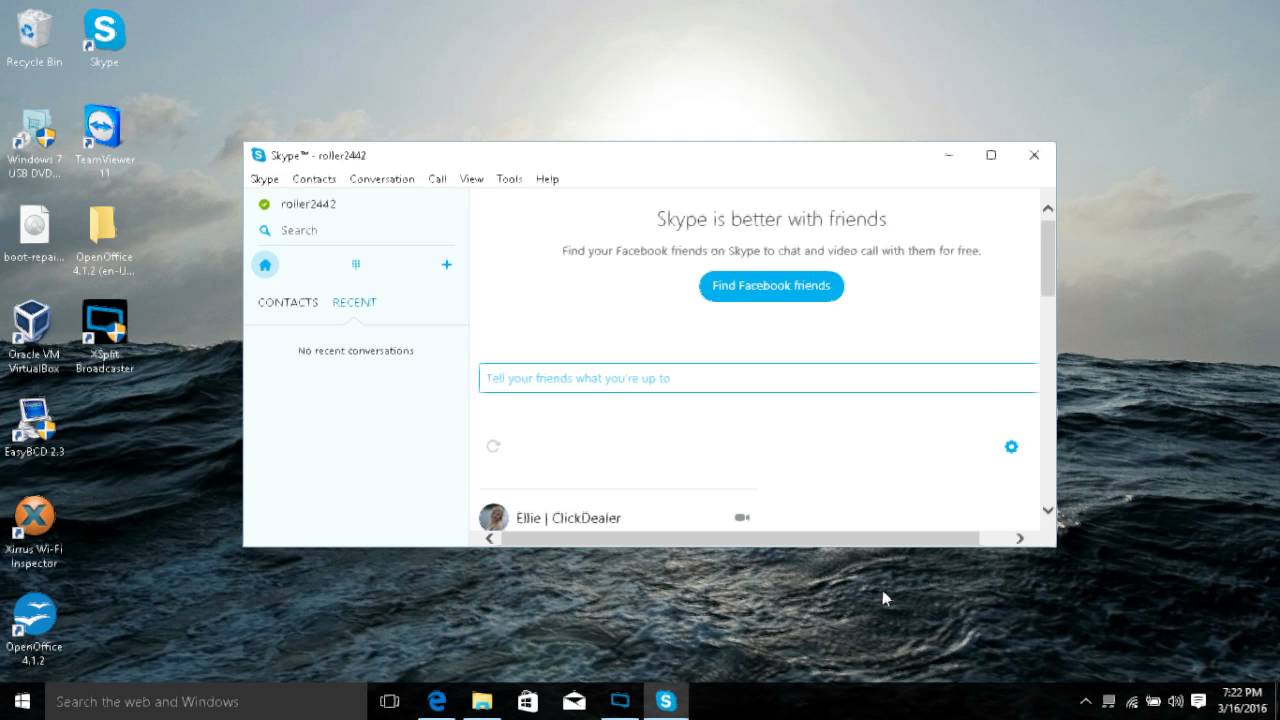Select Windows 7 USB DVD desktop icon
The height and width of the screenshot is (720, 1280).
[x=34, y=142]
